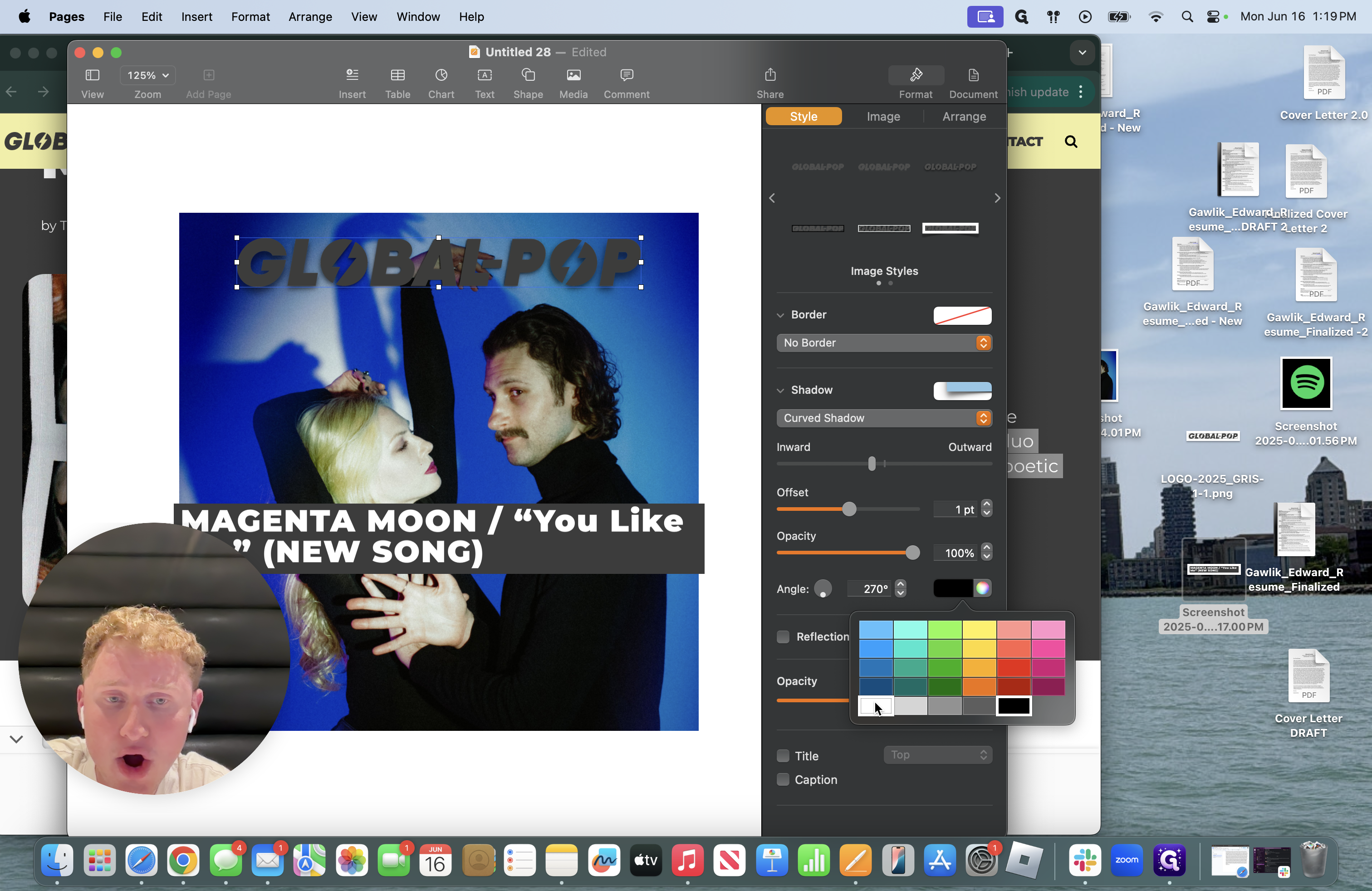The image size is (1372, 891).
Task: Add a Text box from the toolbar
Action: [485, 75]
